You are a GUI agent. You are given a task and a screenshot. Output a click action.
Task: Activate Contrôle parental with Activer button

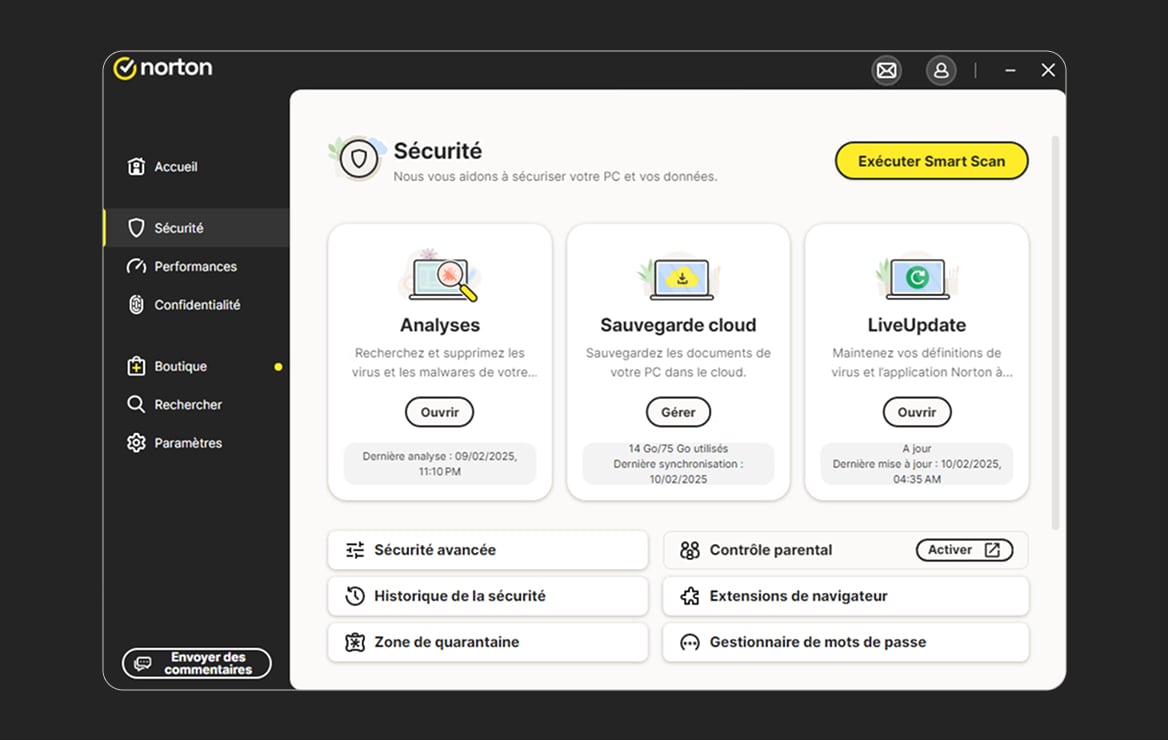tap(963, 550)
